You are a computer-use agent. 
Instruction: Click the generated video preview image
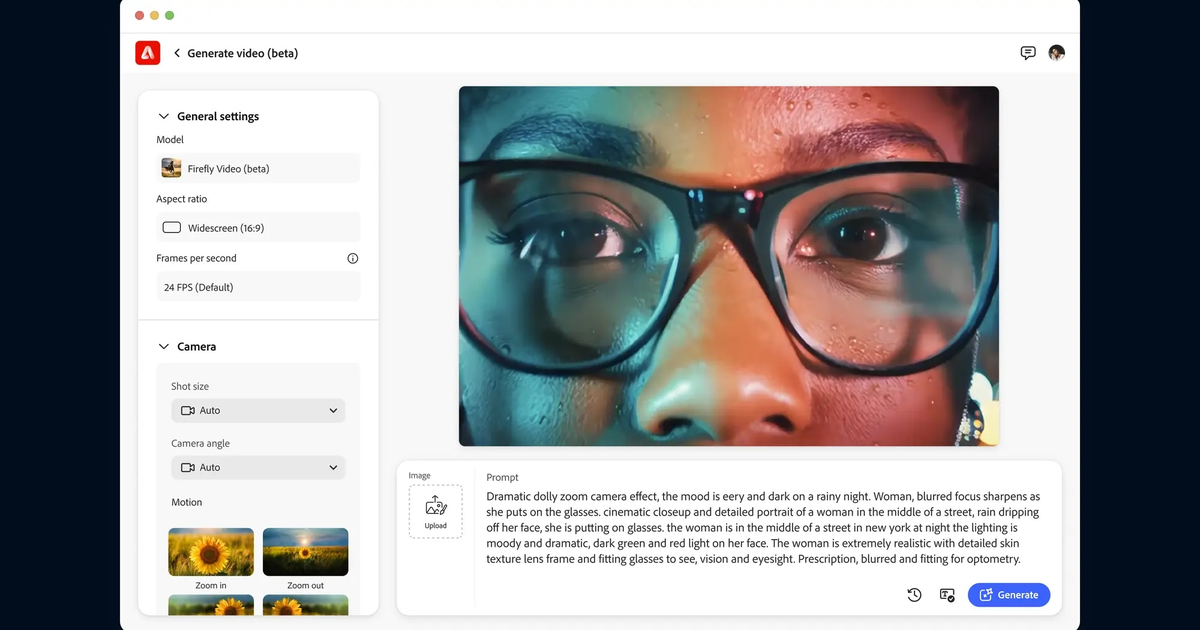(729, 266)
